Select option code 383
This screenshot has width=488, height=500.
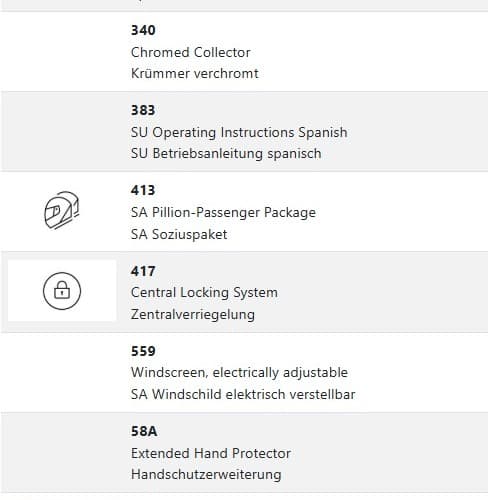click(x=143, y=110)
